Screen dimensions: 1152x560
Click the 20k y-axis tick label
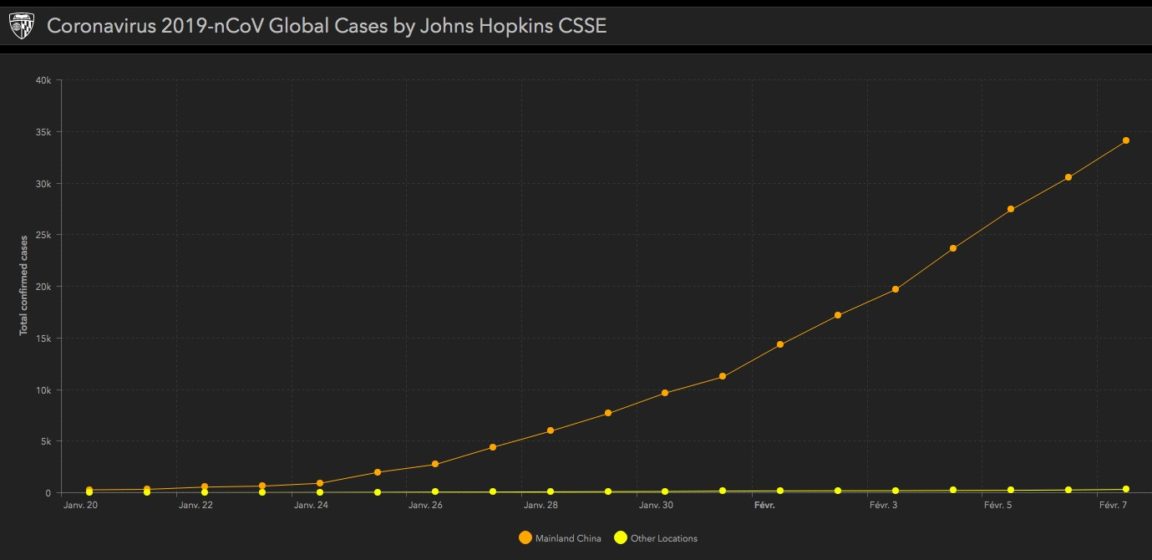click(x=43, y=287)
